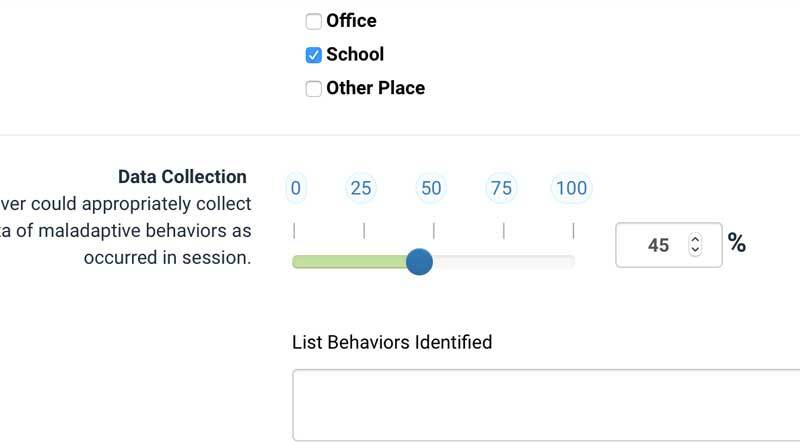Click the School label text
Viewport: 800px width, 443px height.
point(355,55)
